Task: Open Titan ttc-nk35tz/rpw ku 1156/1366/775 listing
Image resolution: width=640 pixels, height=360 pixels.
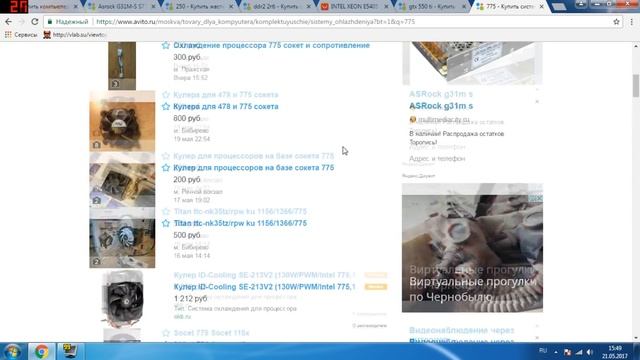Action: (240, 223)
